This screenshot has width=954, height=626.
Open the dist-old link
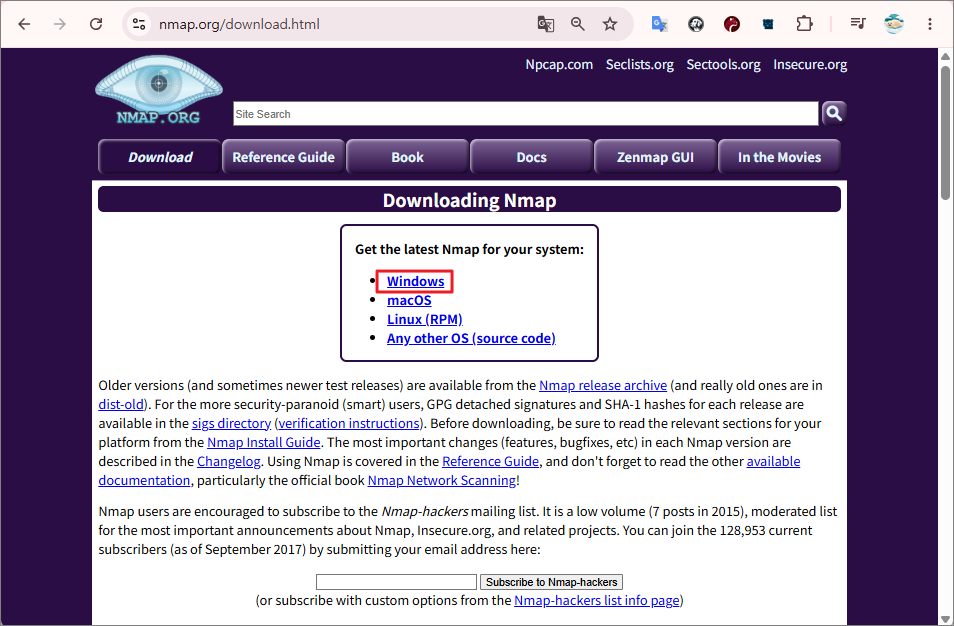(x=121, y=405)
